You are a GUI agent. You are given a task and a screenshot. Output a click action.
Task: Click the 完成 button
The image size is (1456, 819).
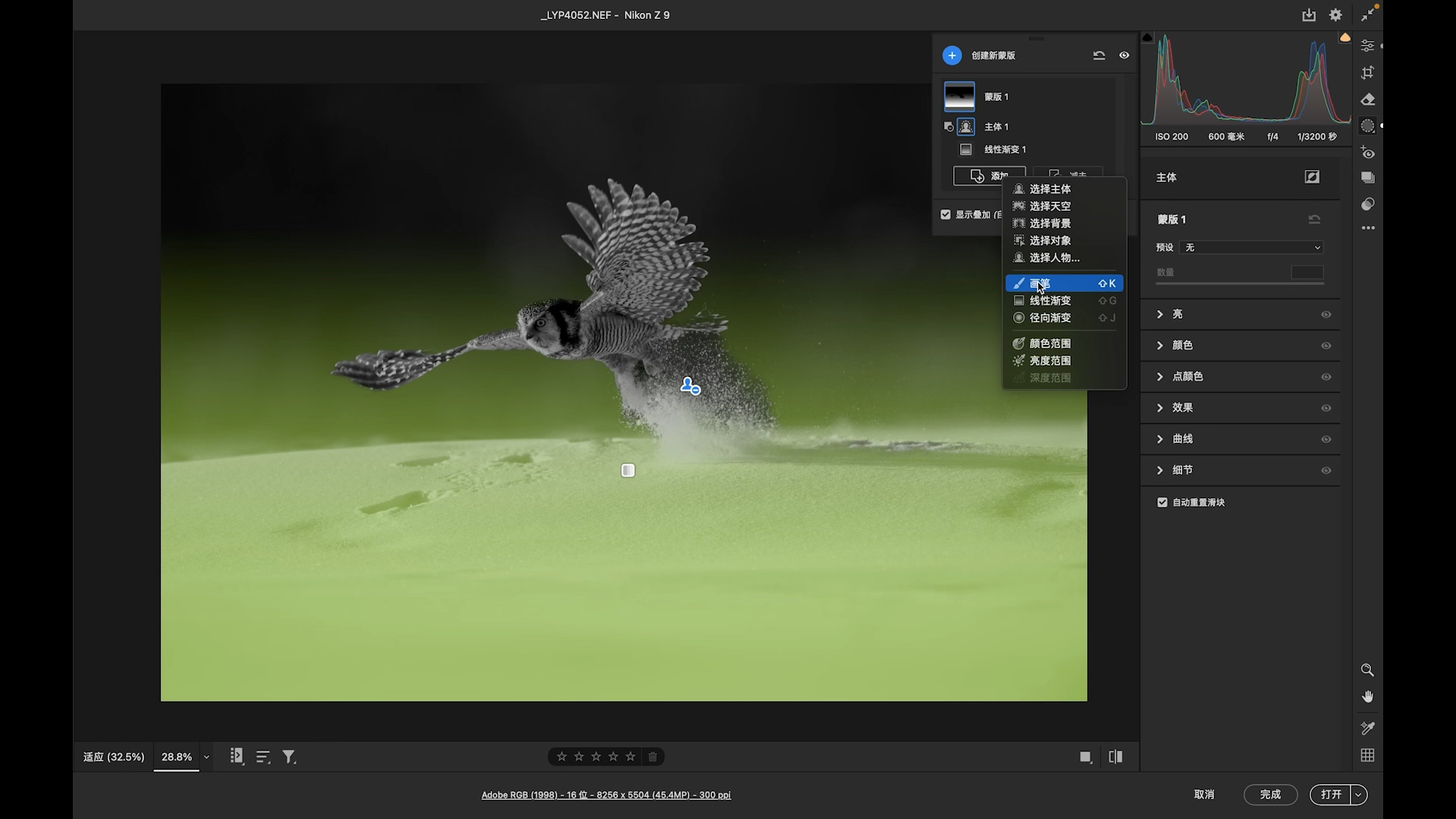[x=1270, y=795]
